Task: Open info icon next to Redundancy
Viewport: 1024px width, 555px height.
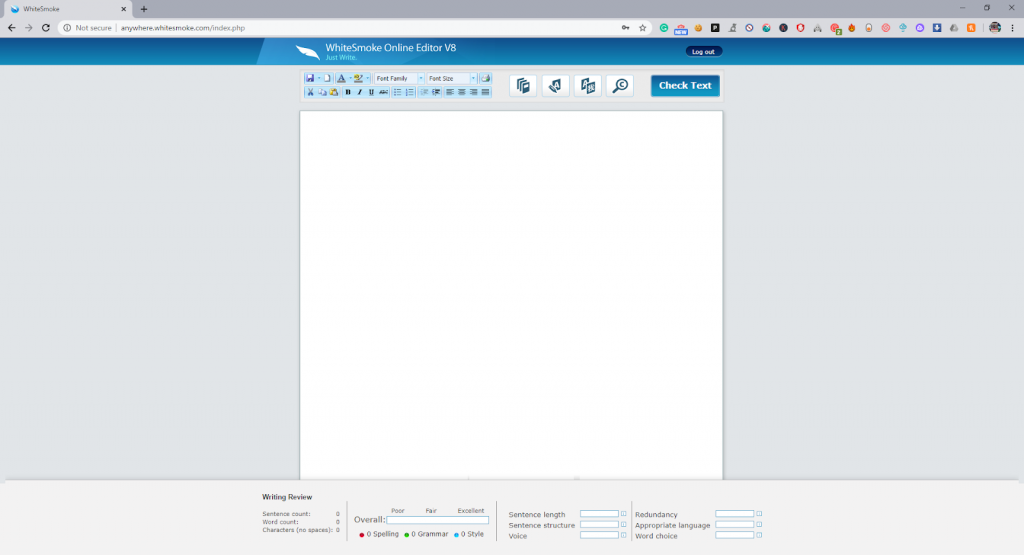Action: click(x=759, y=514)
